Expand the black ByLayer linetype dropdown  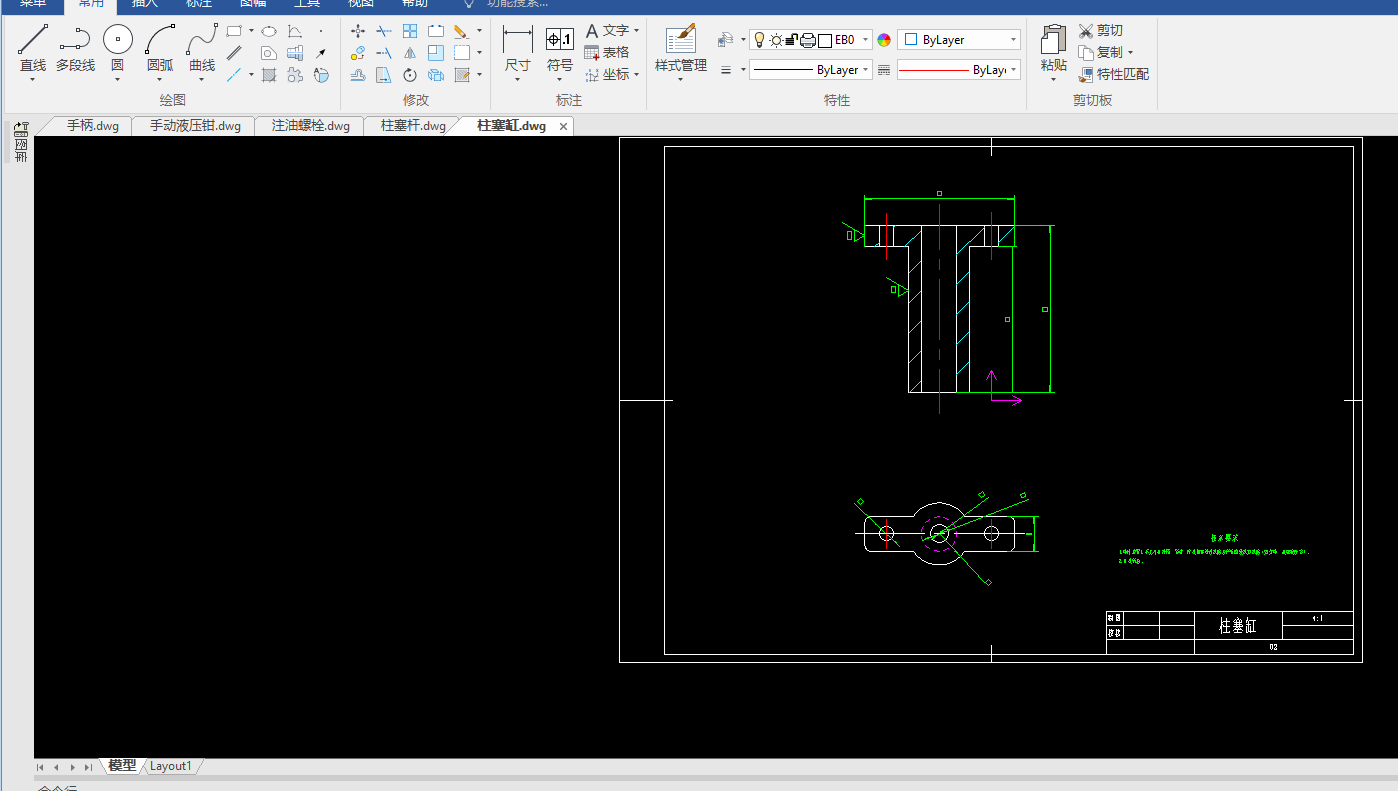point(811,70)
